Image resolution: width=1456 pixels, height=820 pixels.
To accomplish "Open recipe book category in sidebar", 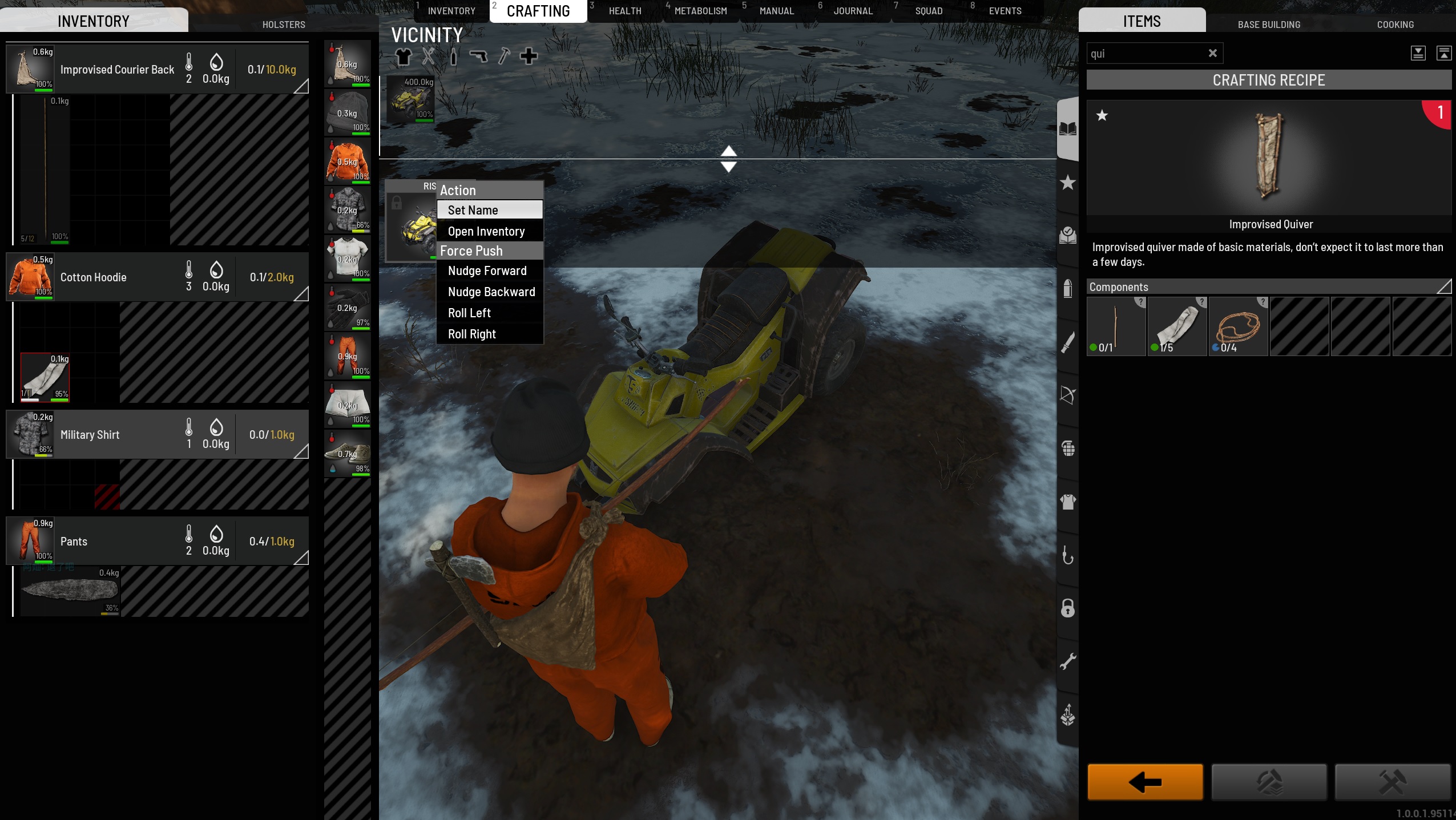I will click(1068, 129).
